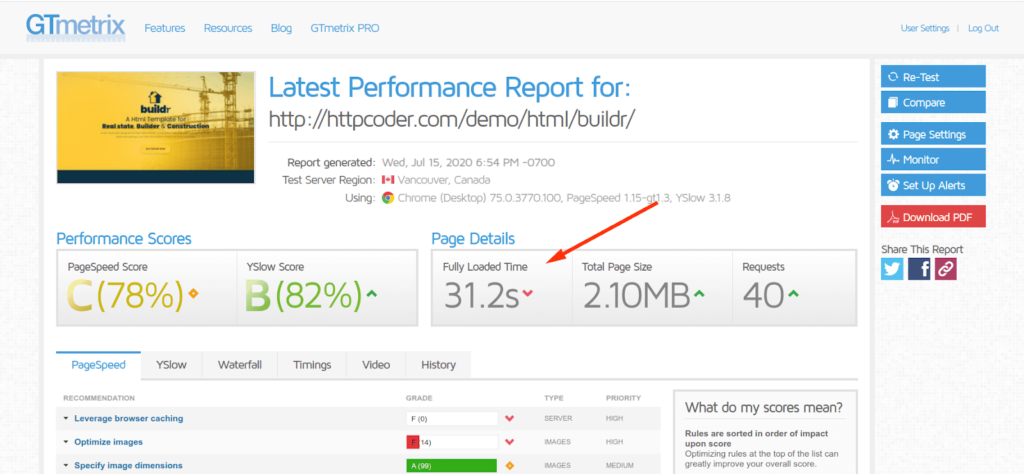Click the Chrome browser icon
Image resolution: width=1024 pixels, height=474 pixels.
point(388,198)
